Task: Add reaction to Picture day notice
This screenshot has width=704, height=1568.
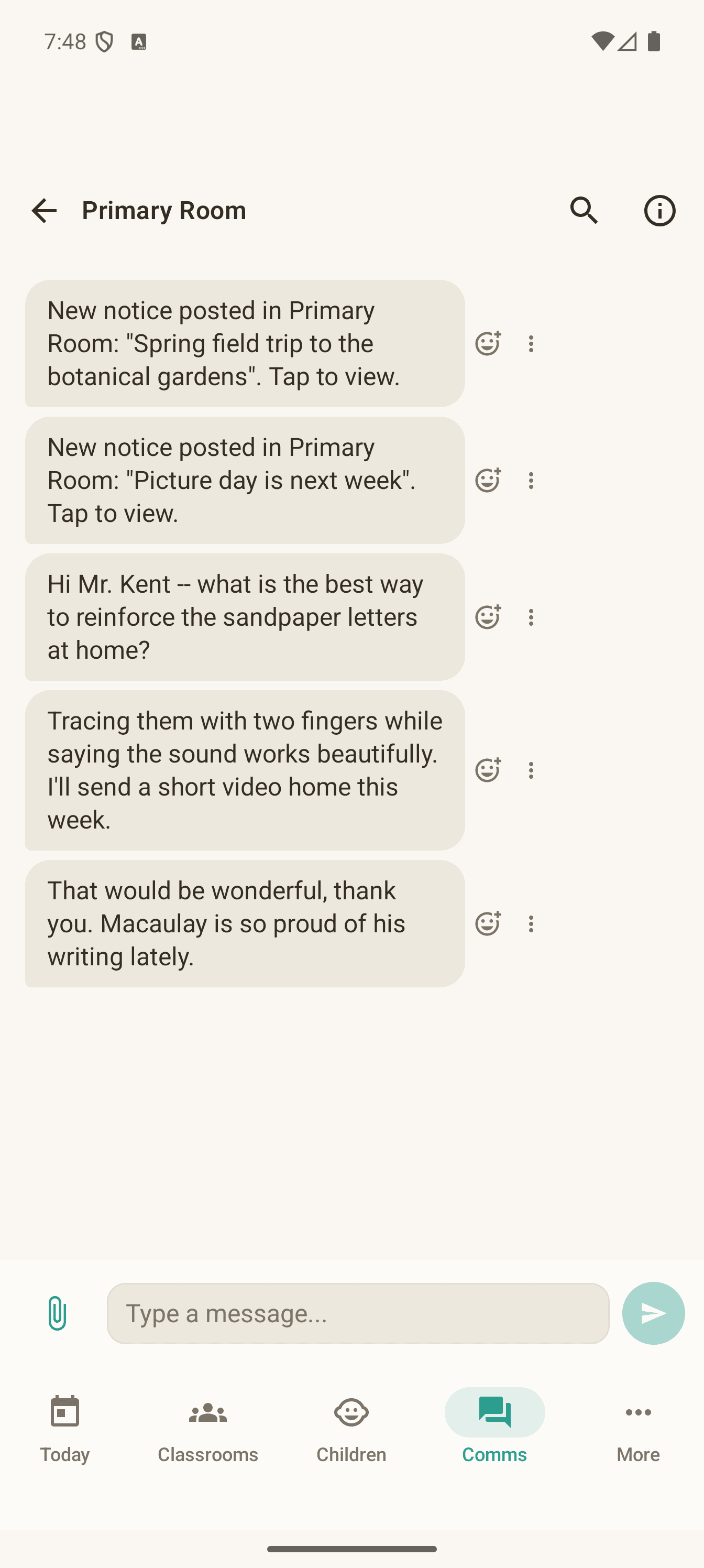Action: click(x=487, y=481)
